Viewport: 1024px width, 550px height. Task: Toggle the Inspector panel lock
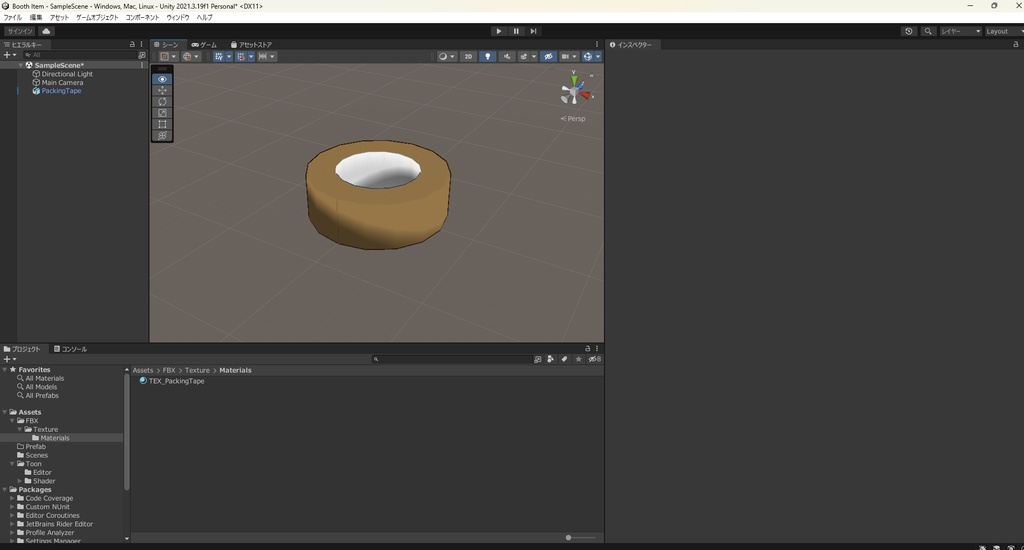coord(1016,44)
